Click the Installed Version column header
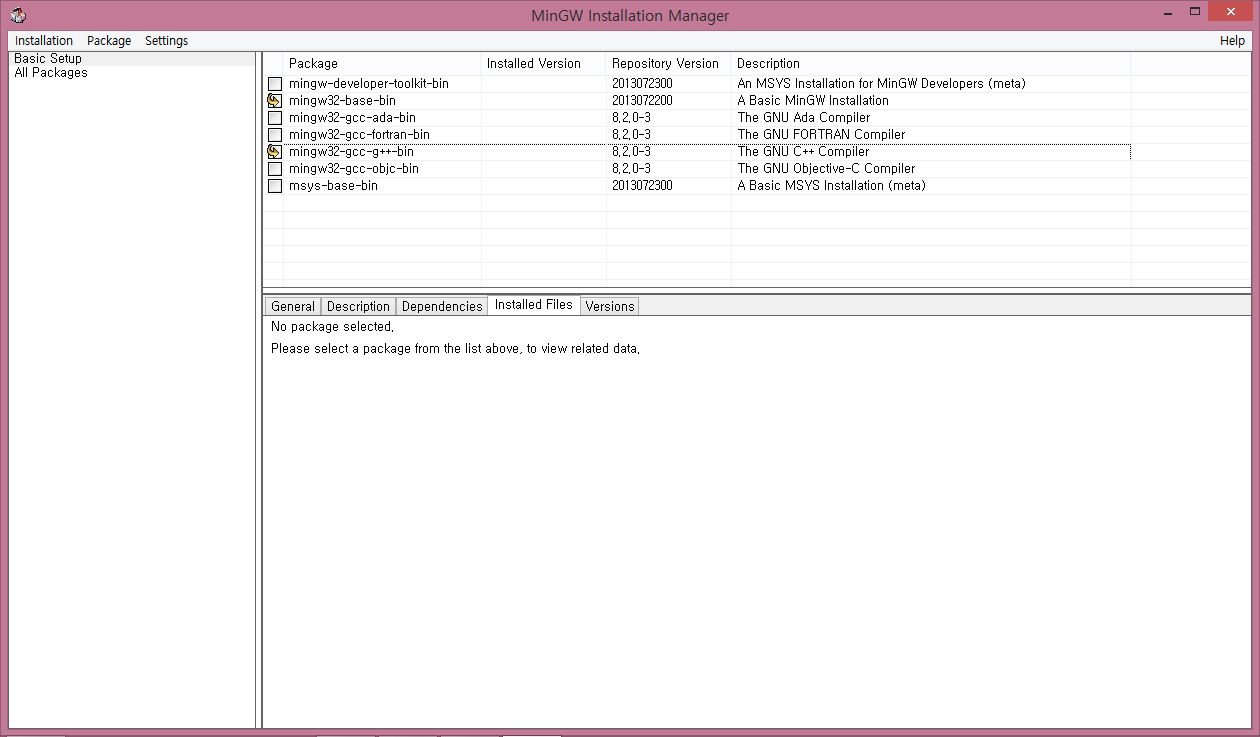The height and width of the screenshot is (737, 1260). tap(544, 64)
